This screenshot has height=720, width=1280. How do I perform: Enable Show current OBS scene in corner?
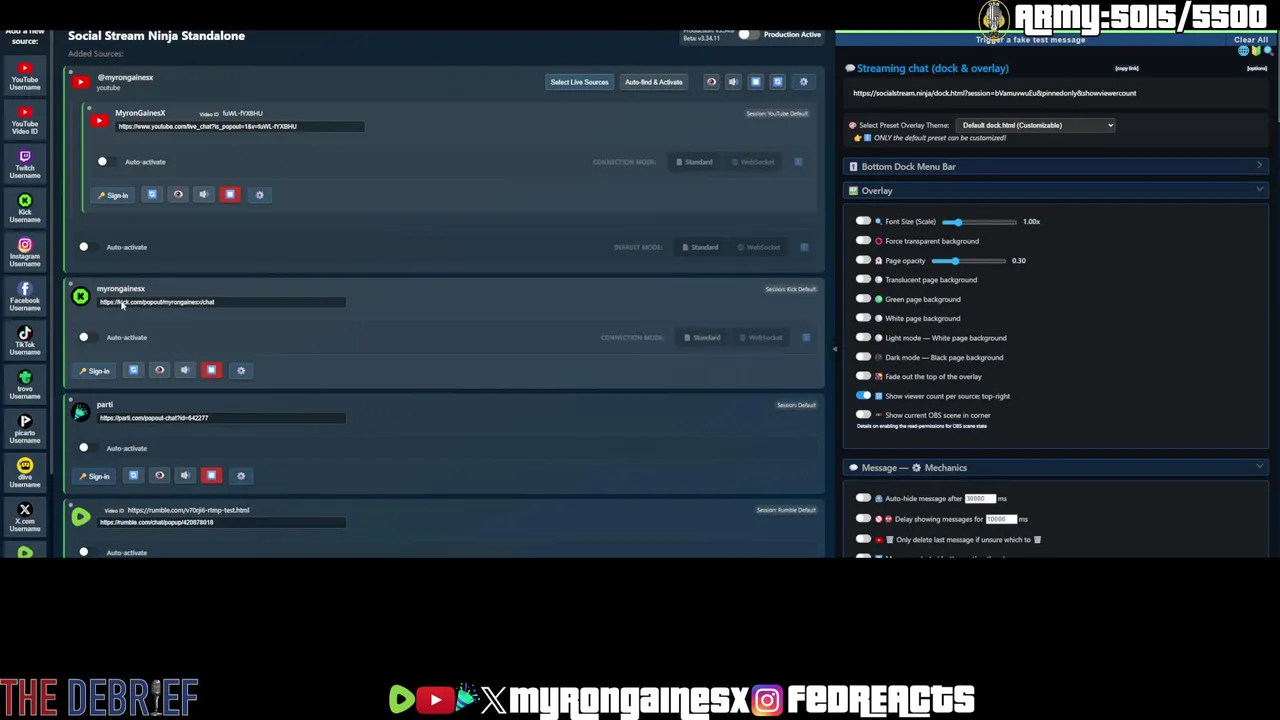pos(863,415)
